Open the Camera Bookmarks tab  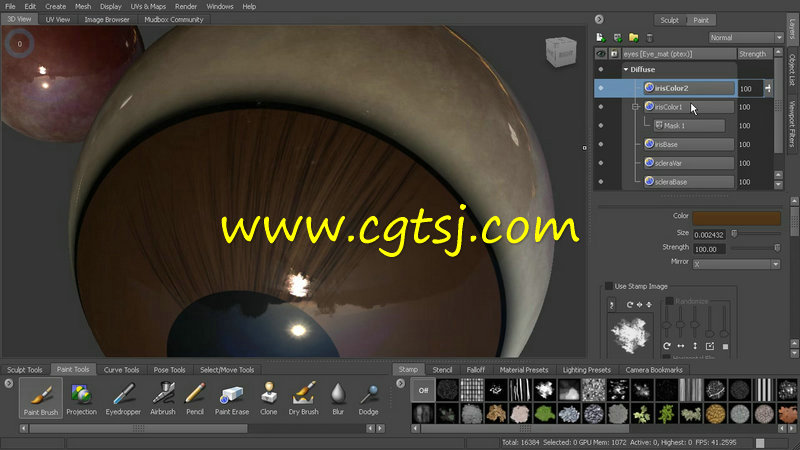point(654,370)
